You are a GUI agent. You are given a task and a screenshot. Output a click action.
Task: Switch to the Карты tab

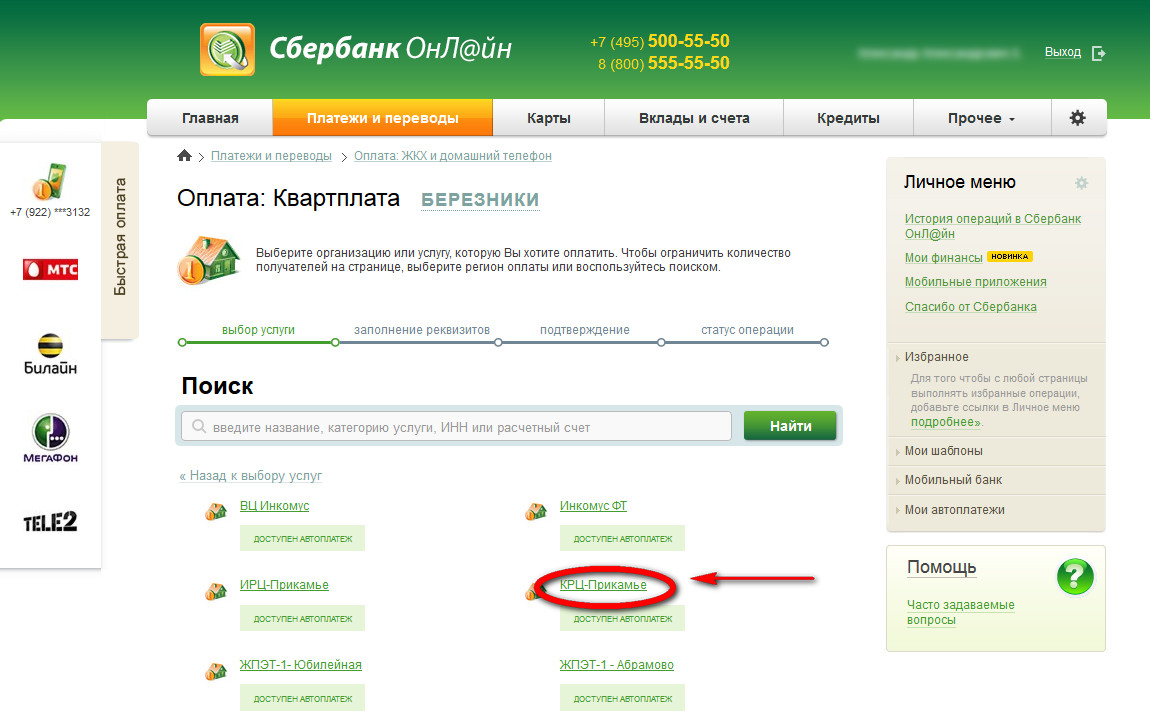click(x=548, y=118)
